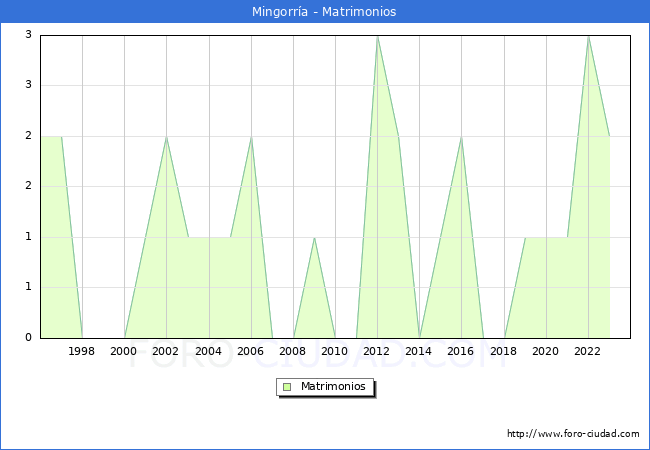
Task: Click the 0 label on y-axis
Action: point(29,338)
